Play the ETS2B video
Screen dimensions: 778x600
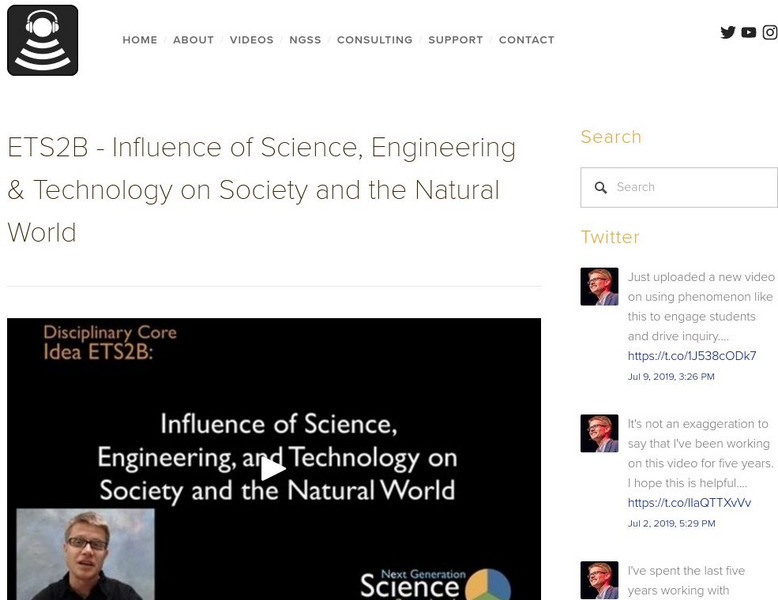(x=273, y=468)
